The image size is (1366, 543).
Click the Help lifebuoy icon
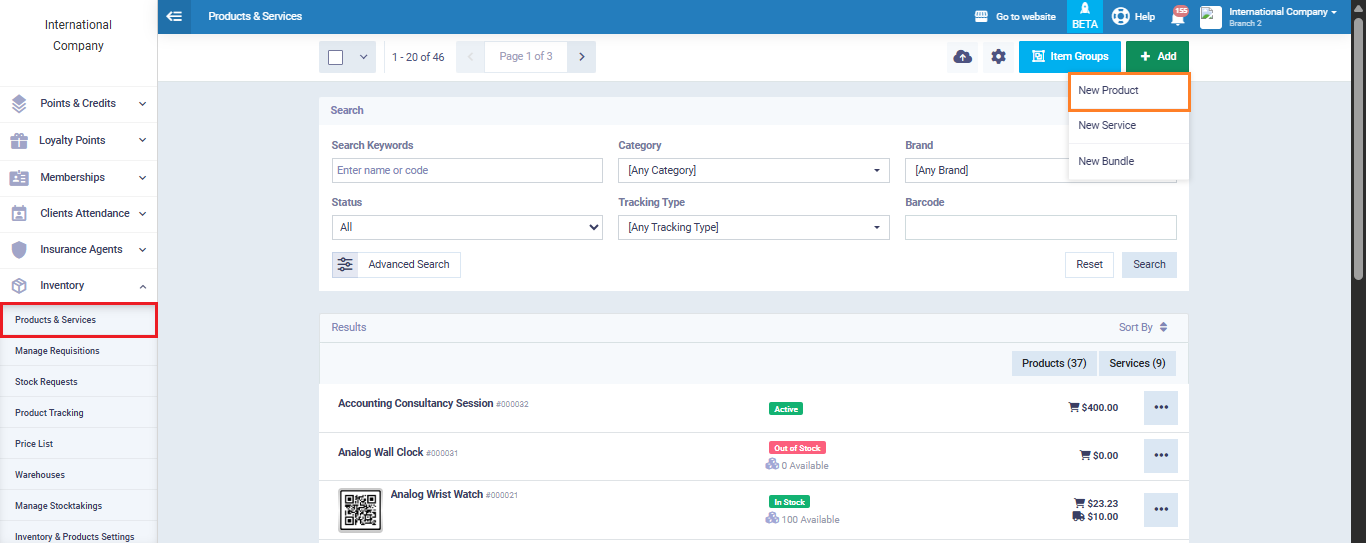[x=1121, y=16]
